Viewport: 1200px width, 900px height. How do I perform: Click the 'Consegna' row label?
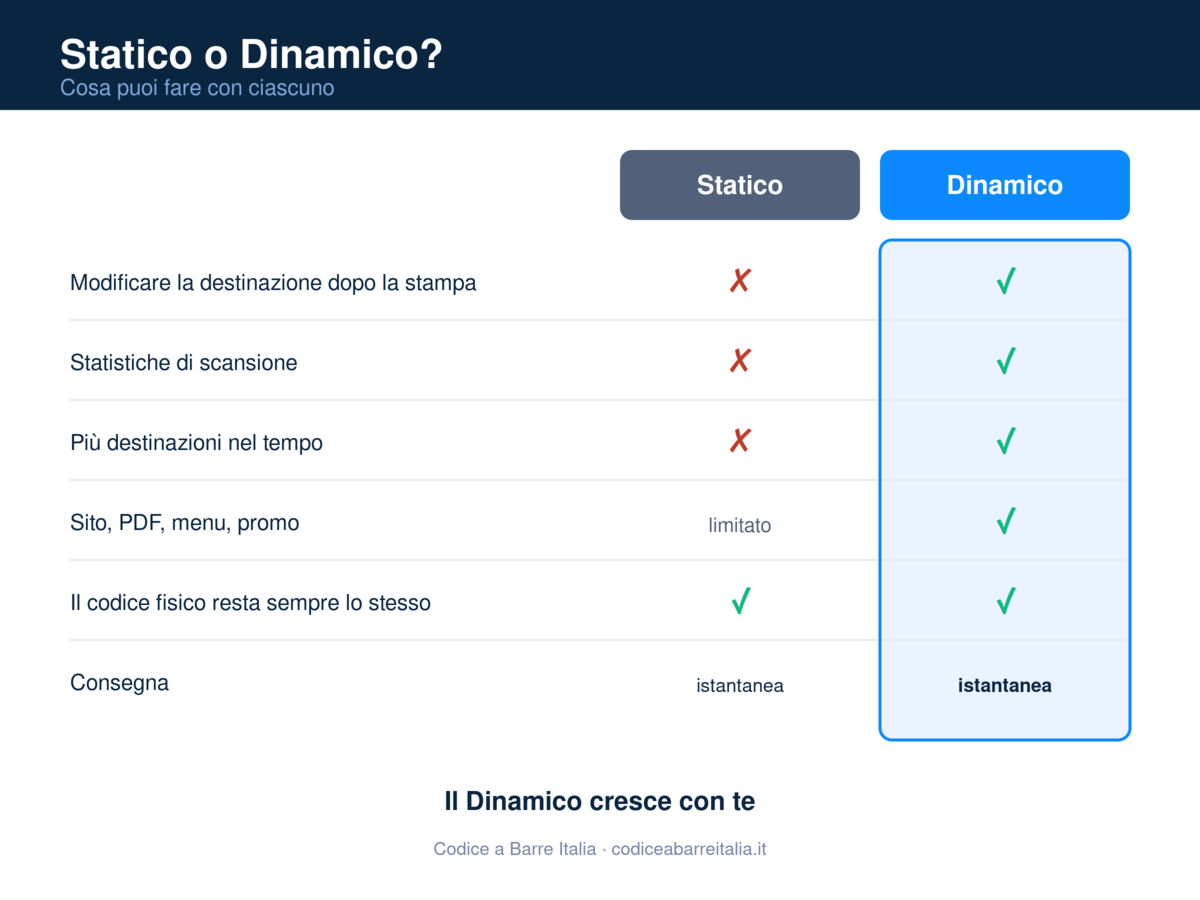[x=119, y=683]
